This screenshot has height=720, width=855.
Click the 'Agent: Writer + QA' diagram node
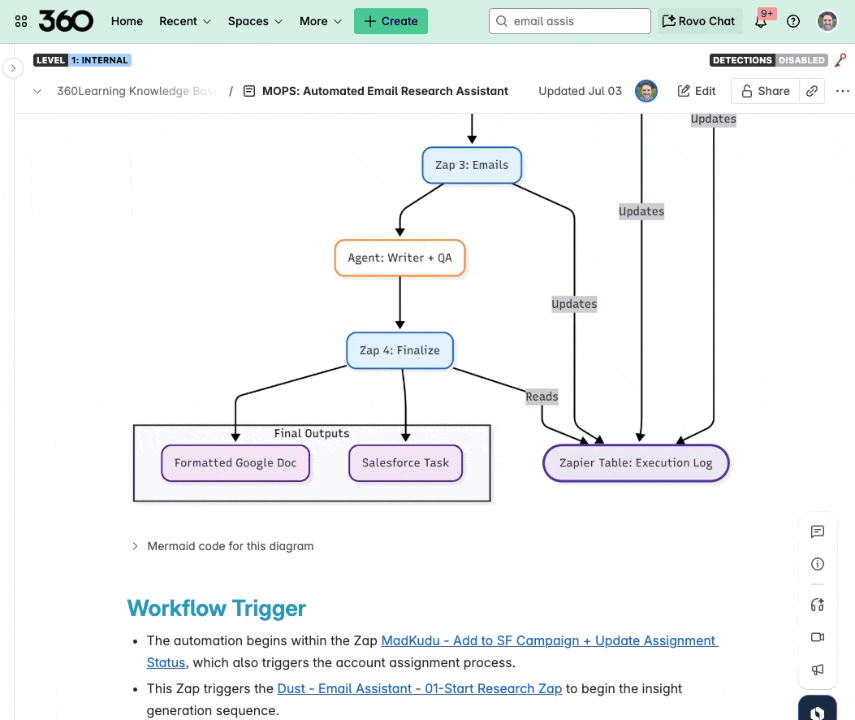pos(400,258)
